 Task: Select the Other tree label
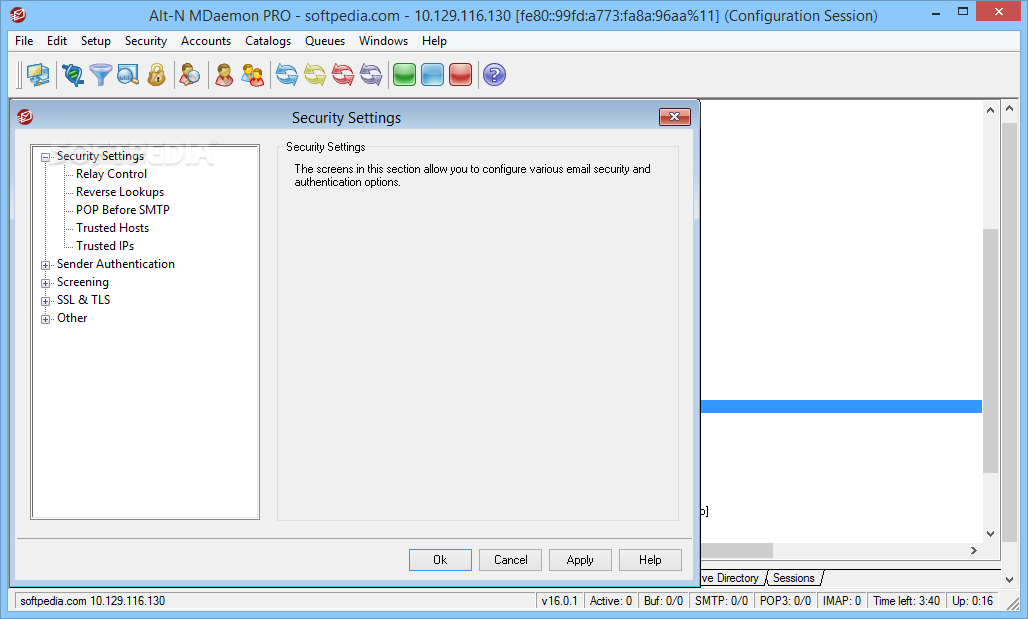click(x=72, y=318)
